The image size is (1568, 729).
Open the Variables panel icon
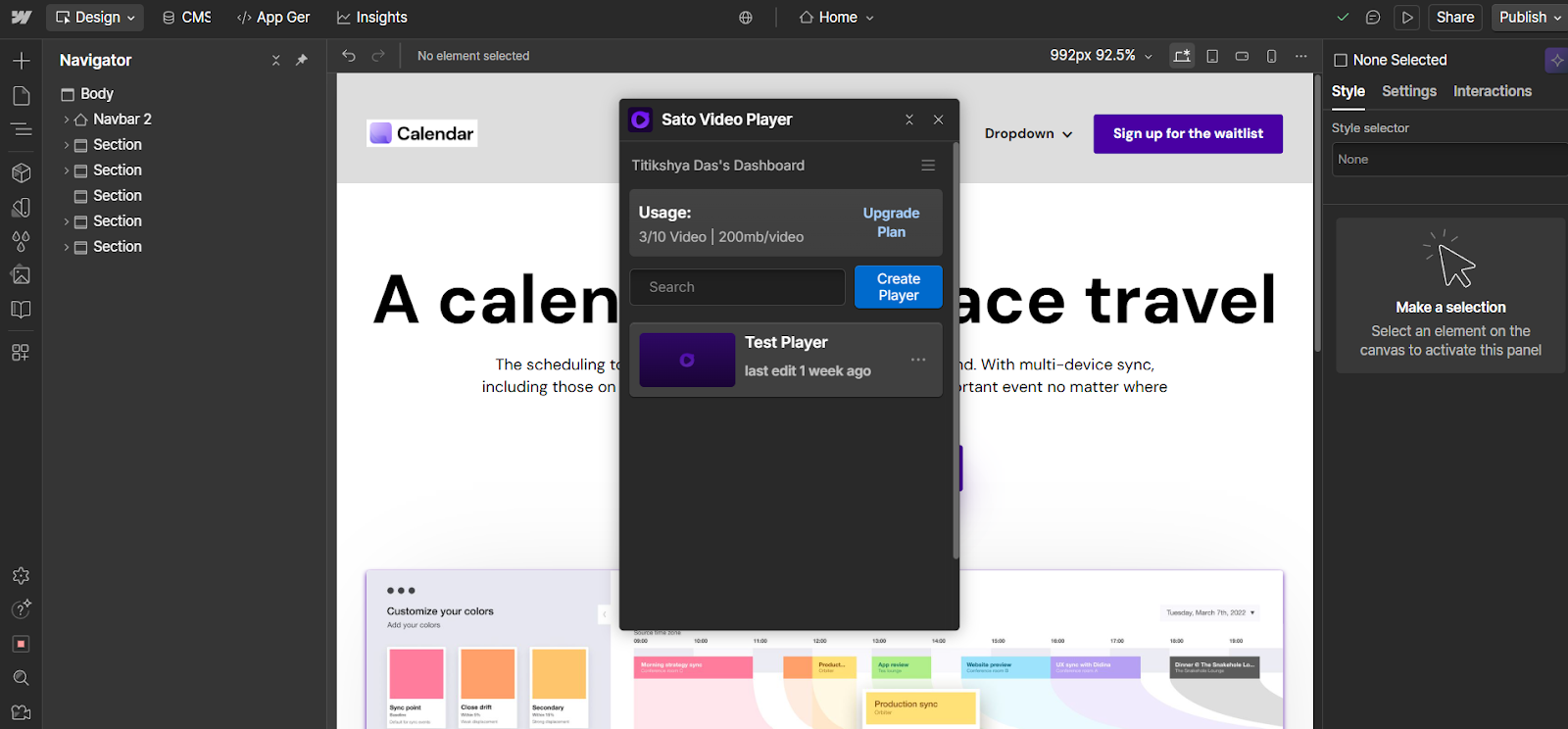coord(21,208)
